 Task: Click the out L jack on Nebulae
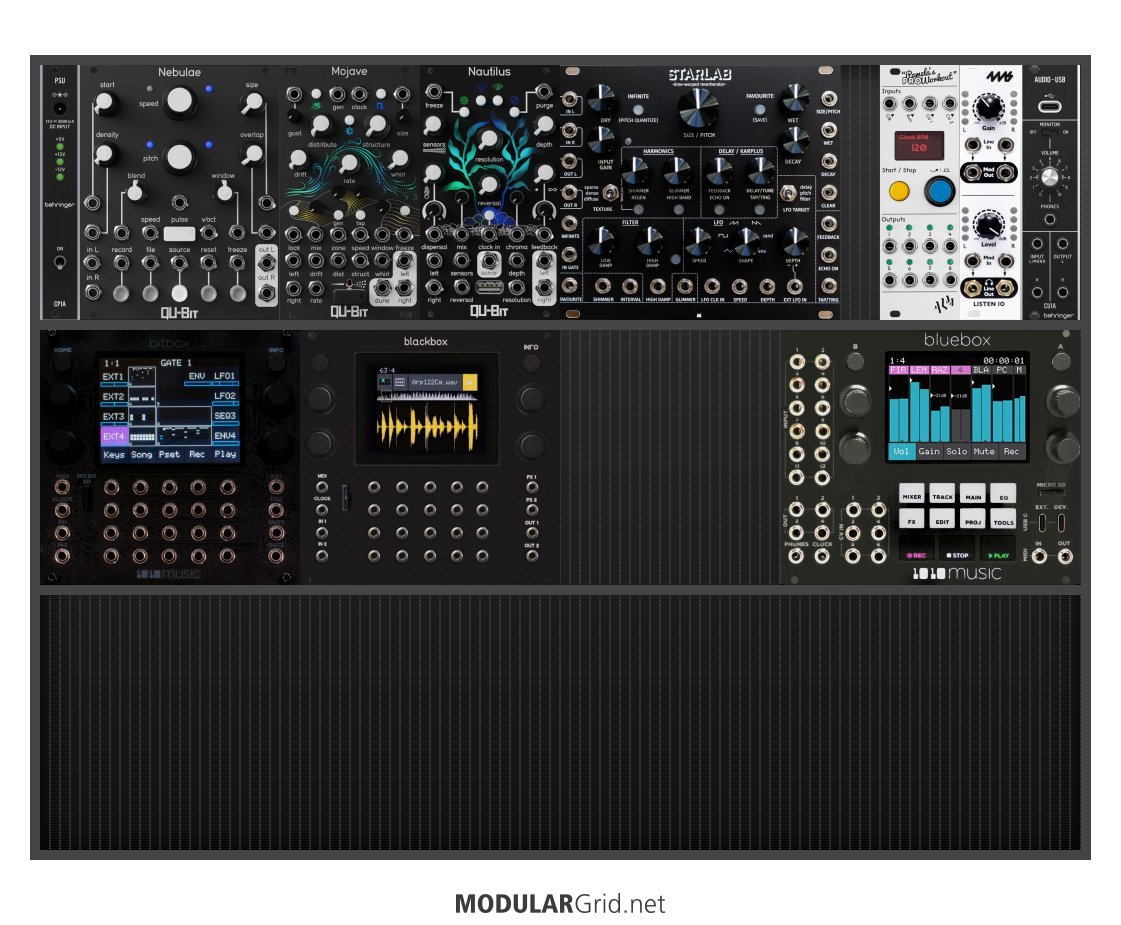click(x=266, y=263)
